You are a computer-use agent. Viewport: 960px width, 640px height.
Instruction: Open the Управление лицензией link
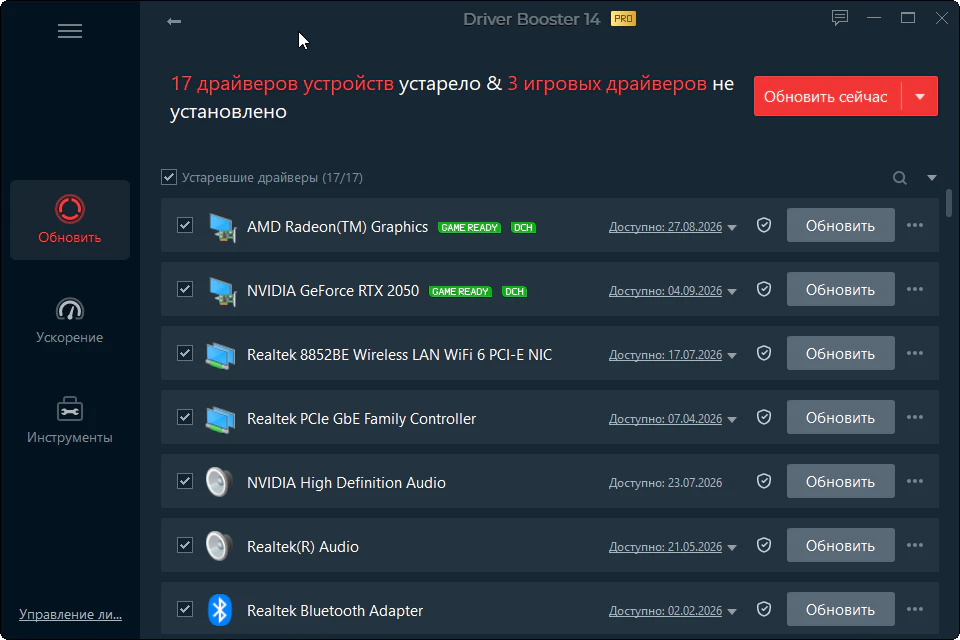point(70,614)
